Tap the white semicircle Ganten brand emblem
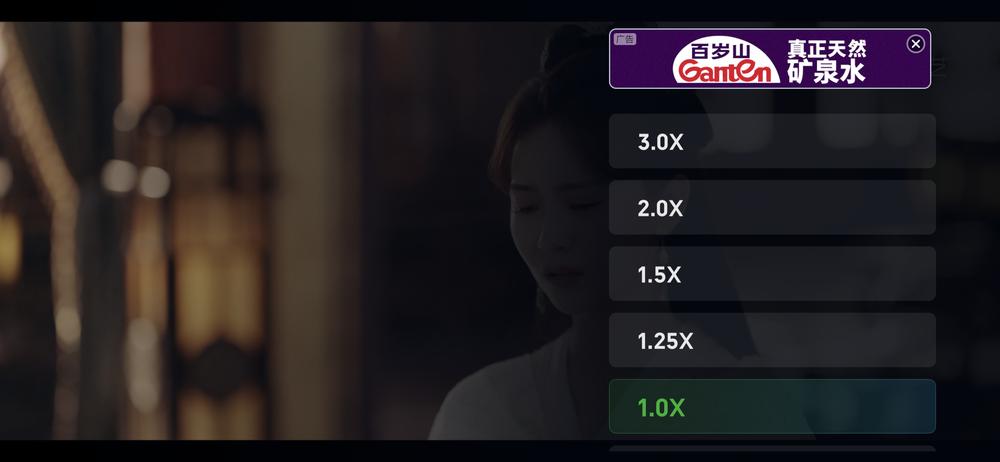1000x462 pixels. 726,60
